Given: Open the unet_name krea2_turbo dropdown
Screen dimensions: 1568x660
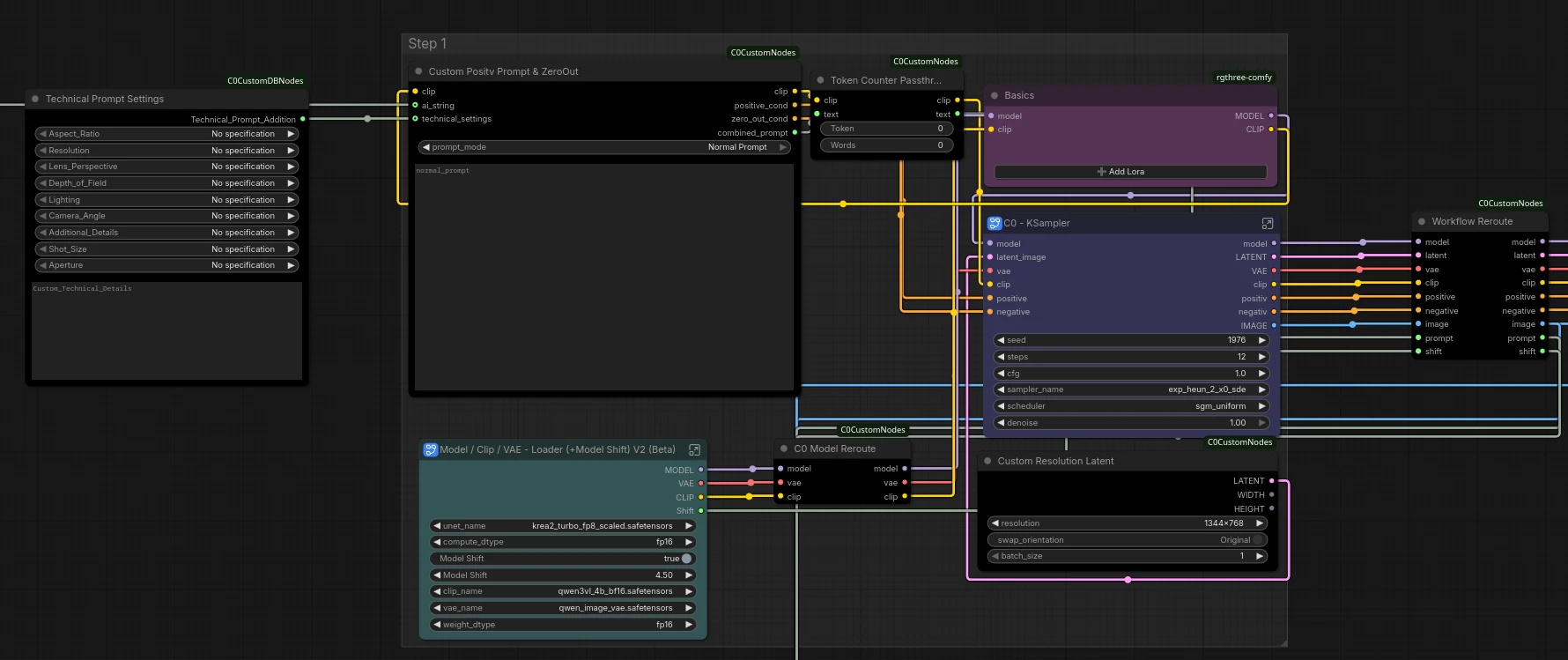Looking at the screenshot, I should point(563,526).
